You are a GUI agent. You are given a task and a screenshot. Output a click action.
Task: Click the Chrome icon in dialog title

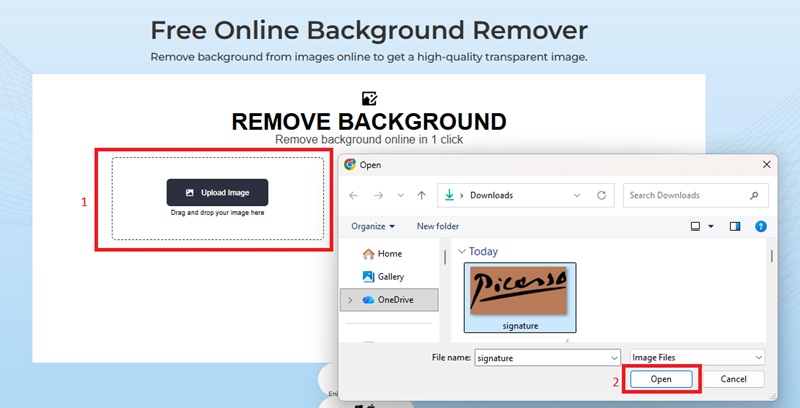click(350, 164)
